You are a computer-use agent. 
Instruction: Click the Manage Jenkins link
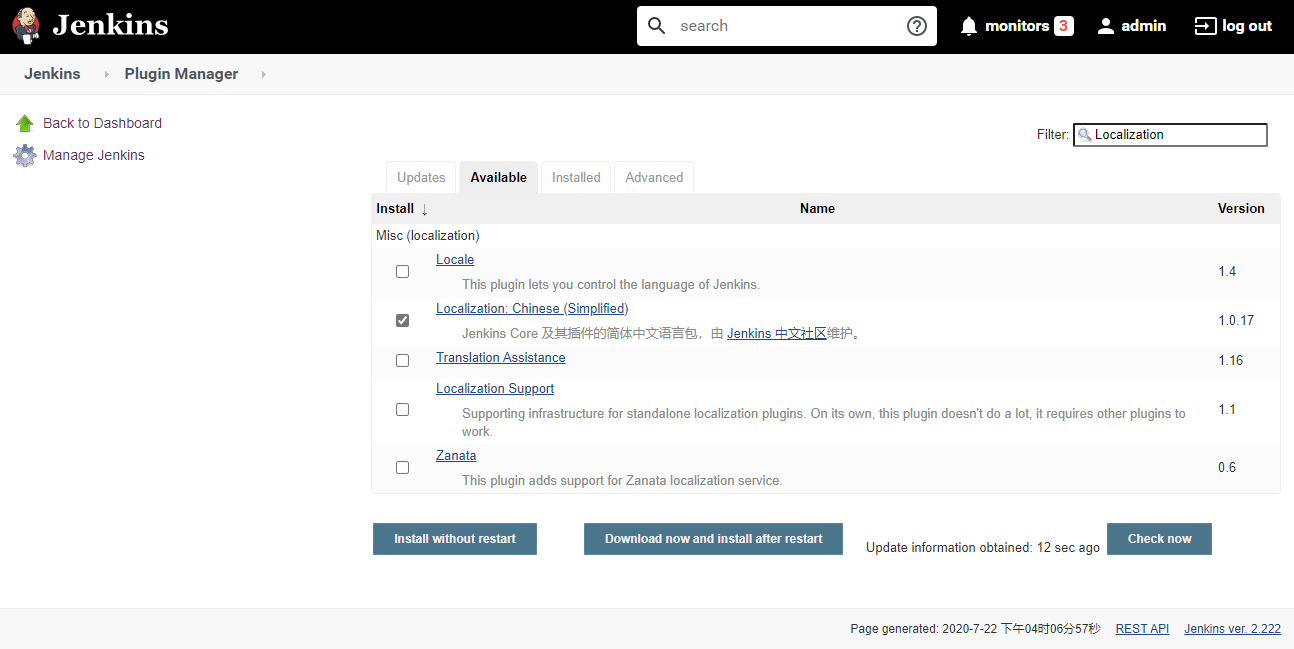click(x=94, y=155)
